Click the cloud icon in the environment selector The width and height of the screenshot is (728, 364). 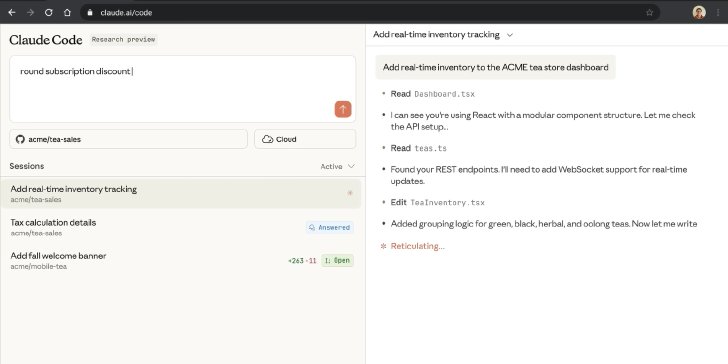(267, 139)
